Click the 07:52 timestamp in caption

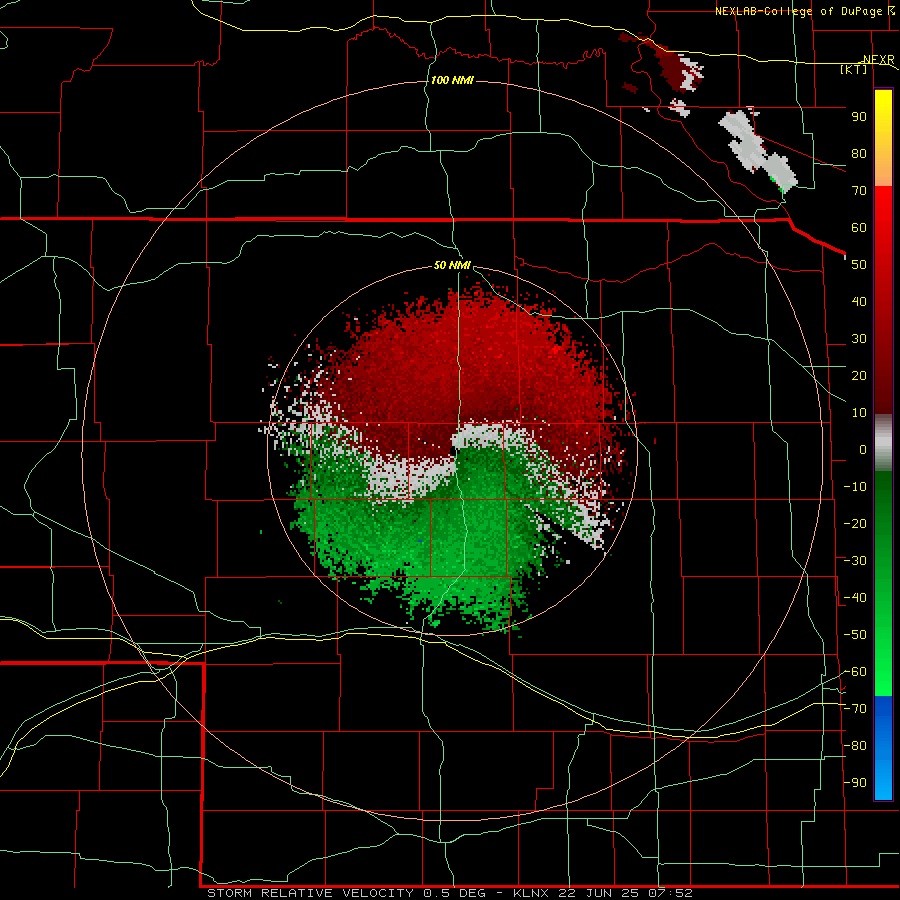pos(671,893)
